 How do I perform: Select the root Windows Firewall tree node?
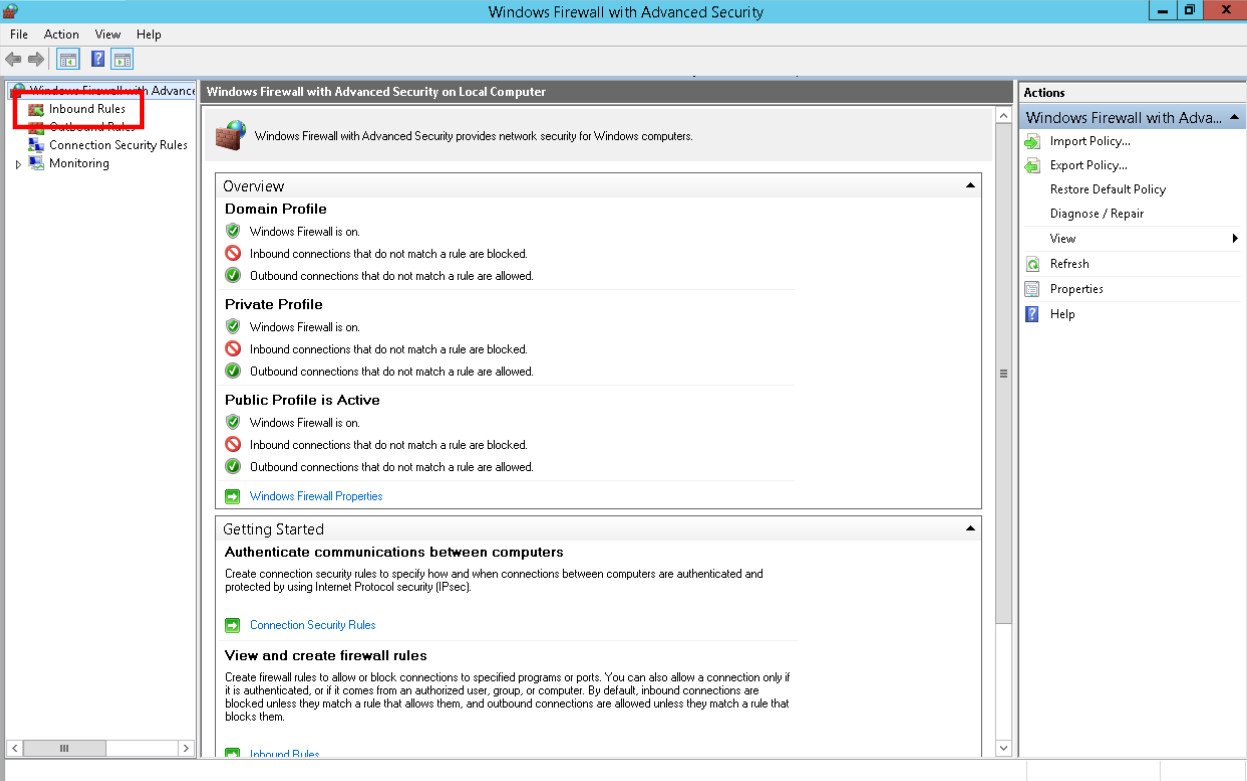point(112,91)
